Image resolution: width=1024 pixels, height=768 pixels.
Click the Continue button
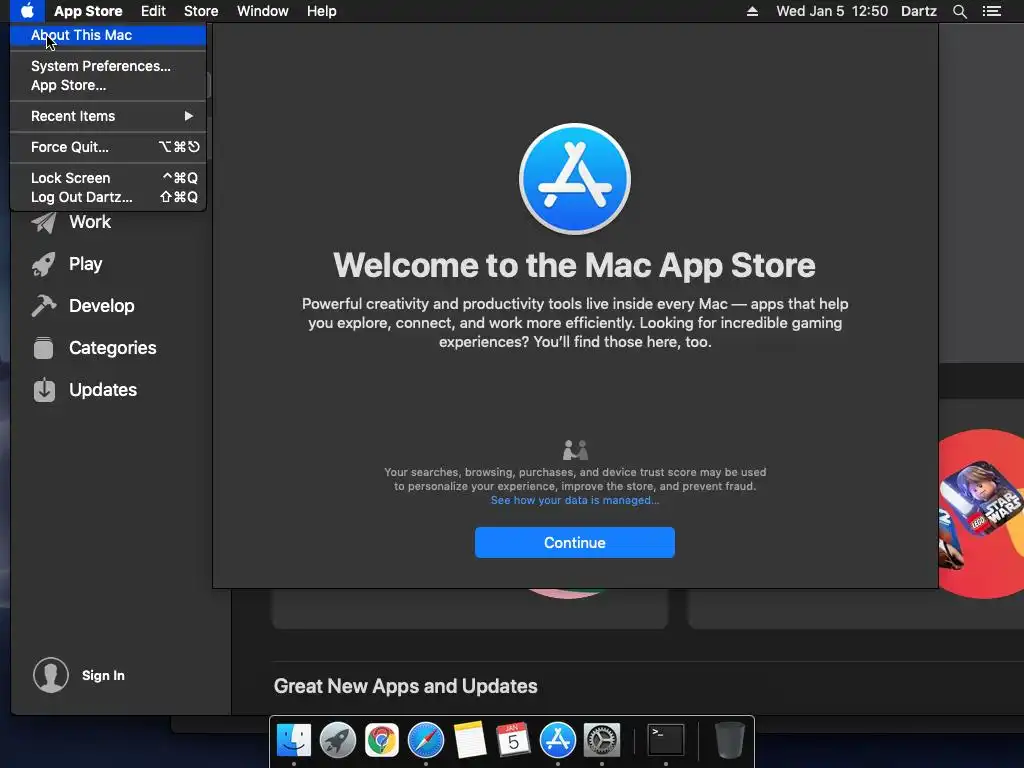pos(575,542)
